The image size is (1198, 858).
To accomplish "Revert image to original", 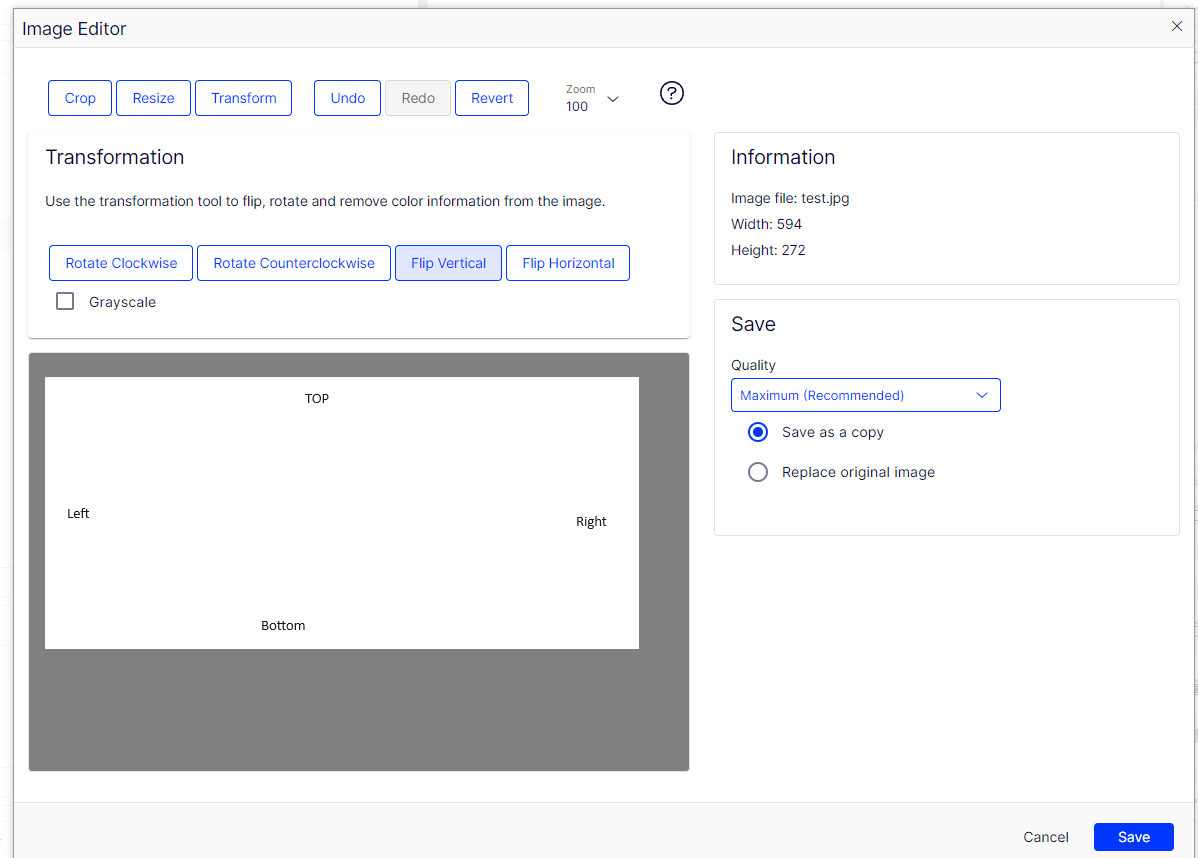I will click(x=491, y=98).
